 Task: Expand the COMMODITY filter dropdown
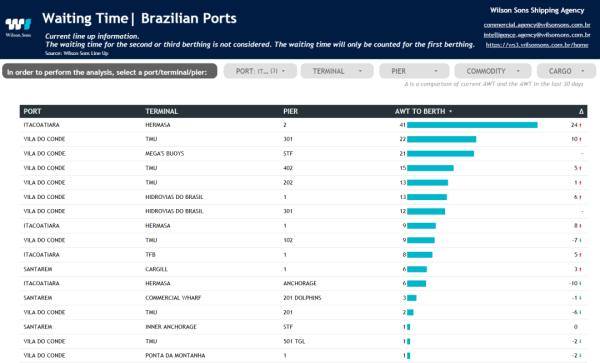tap(493, 71)
